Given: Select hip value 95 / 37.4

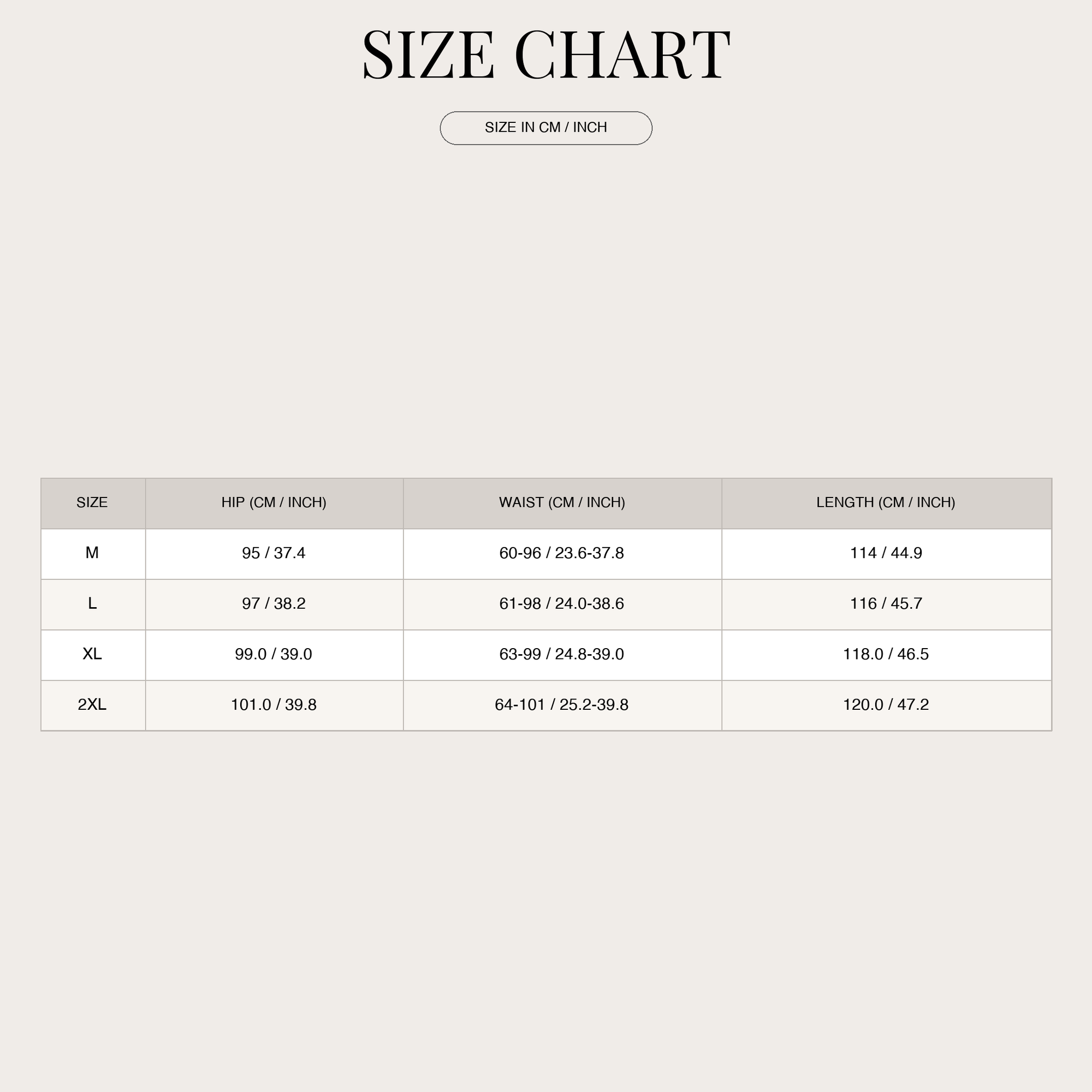Looking at the screenshot, I should [x=274, y=553].
